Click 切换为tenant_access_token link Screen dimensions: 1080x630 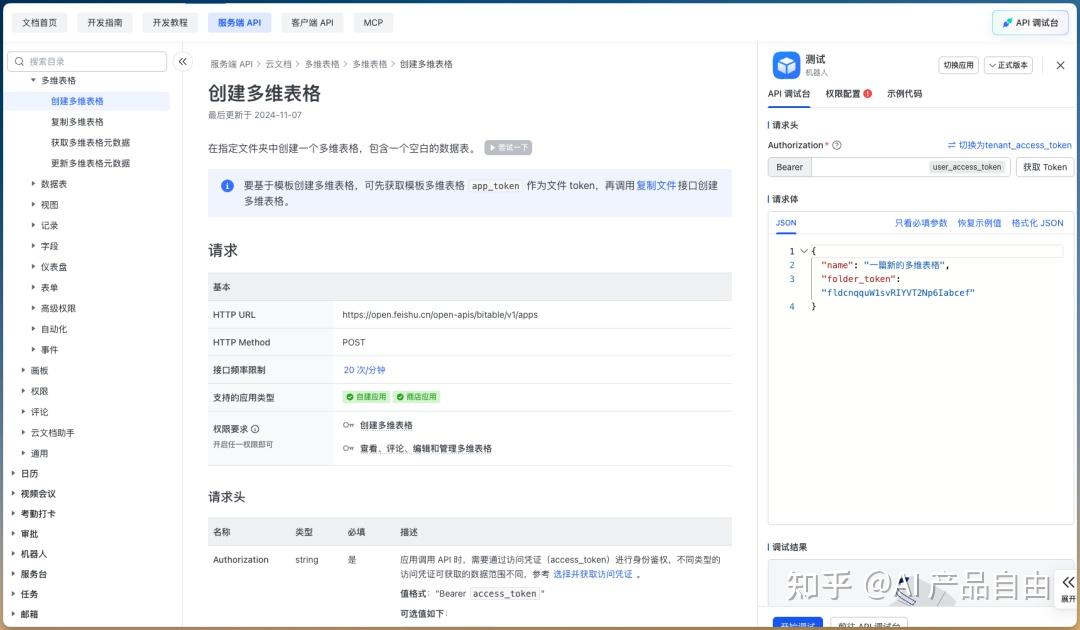point(1015,145)
